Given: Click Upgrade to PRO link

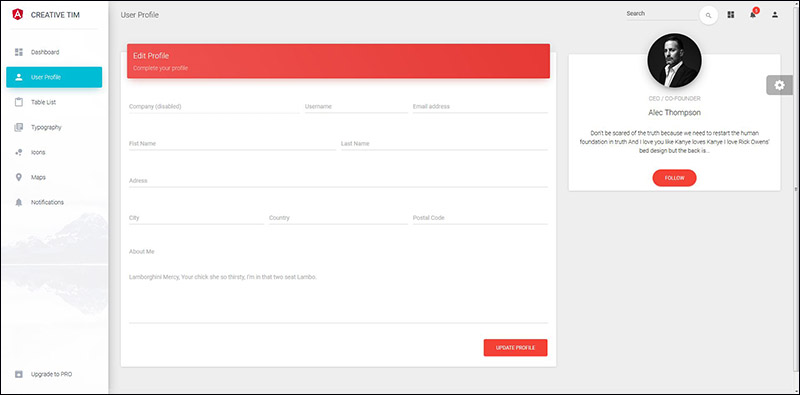Looking at the screenshot, I should (x=54, y=374).
